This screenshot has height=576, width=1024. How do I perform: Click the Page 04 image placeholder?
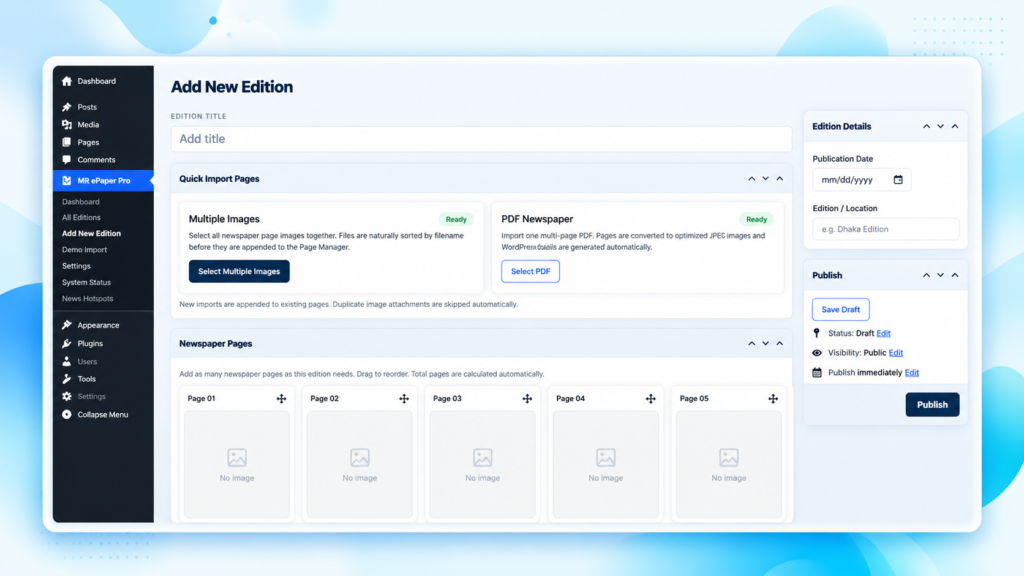tap(605, 464)
